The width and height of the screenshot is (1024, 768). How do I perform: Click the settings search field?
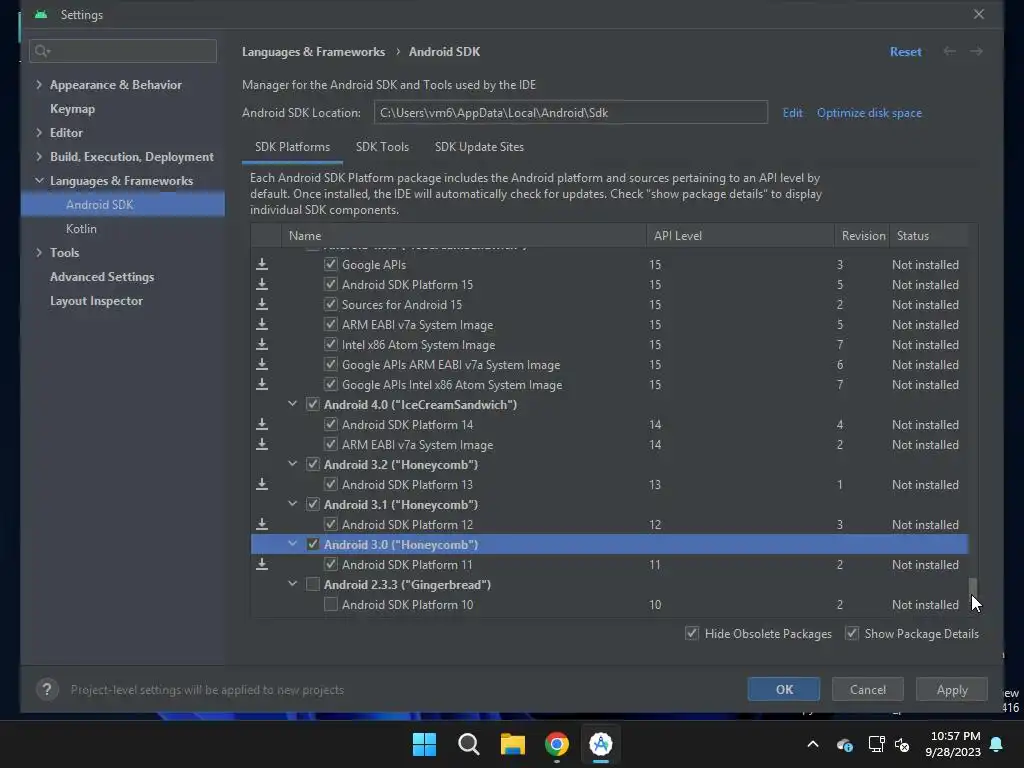click(123, 51)
